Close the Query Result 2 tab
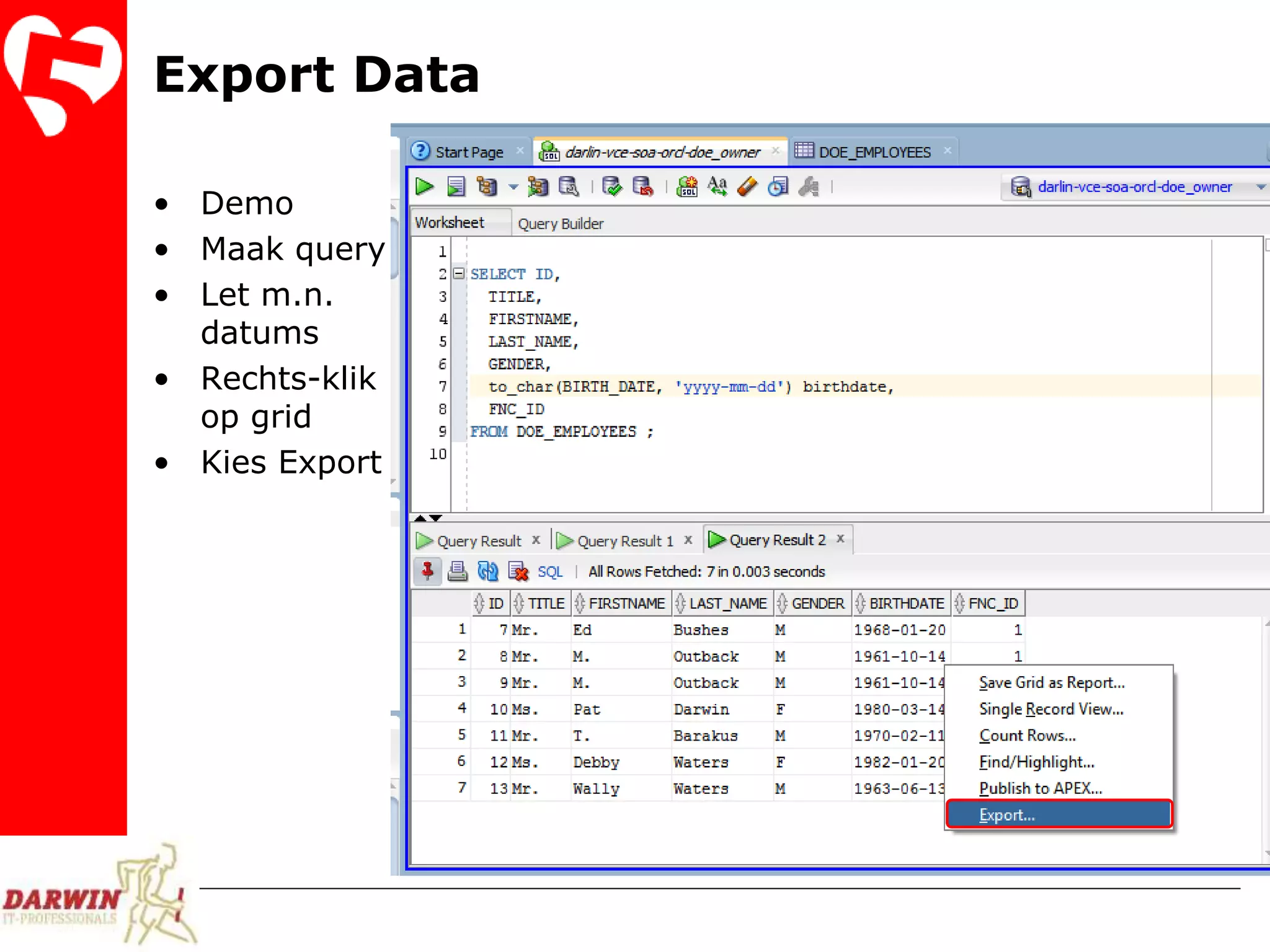The width and height of the screenshot is (1270, 952). coord(840,539)
